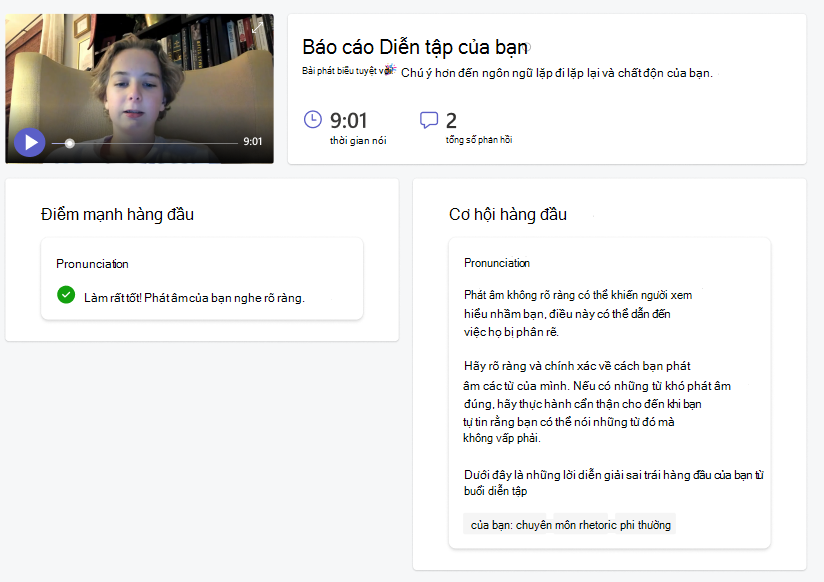Click the "của bạn:" mispronounced phrase chip
Image resolution: width=824 pixels, height=582 pixels.
[570, 525]
